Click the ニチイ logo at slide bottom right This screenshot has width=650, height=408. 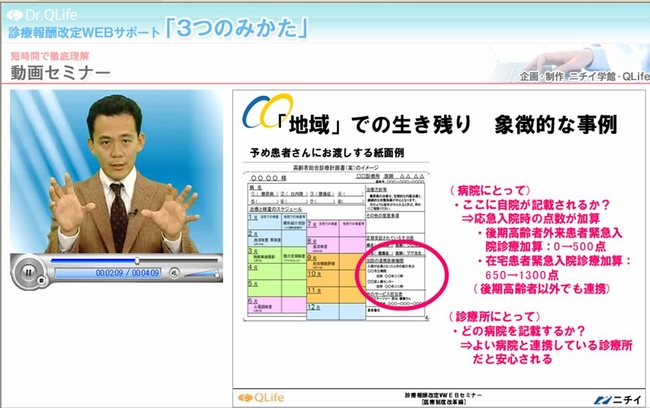point(605,398)
